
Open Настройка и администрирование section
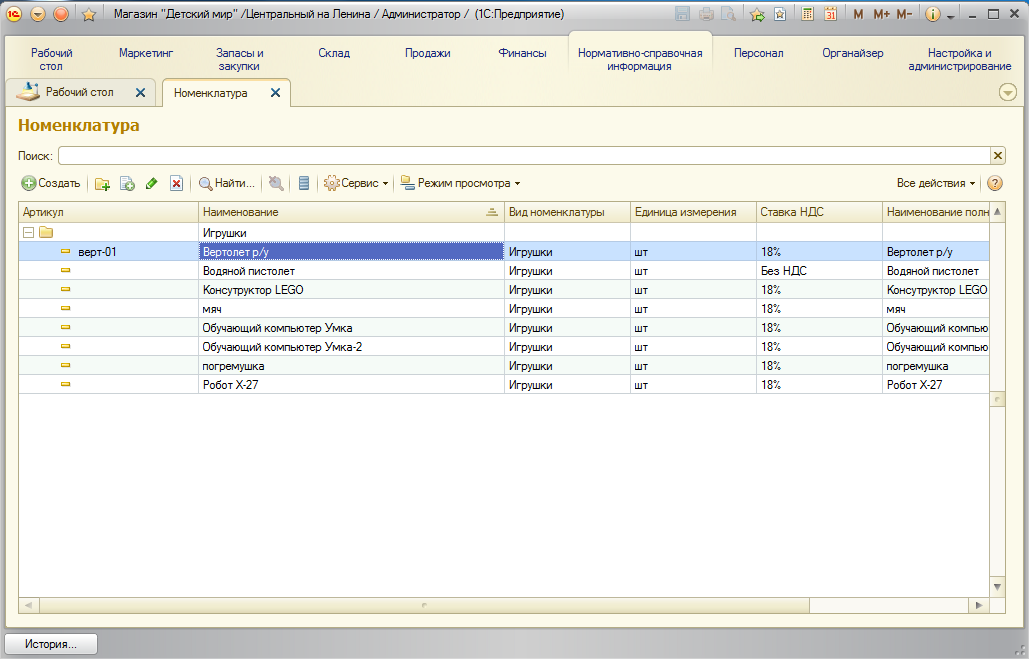click(959, 59)
